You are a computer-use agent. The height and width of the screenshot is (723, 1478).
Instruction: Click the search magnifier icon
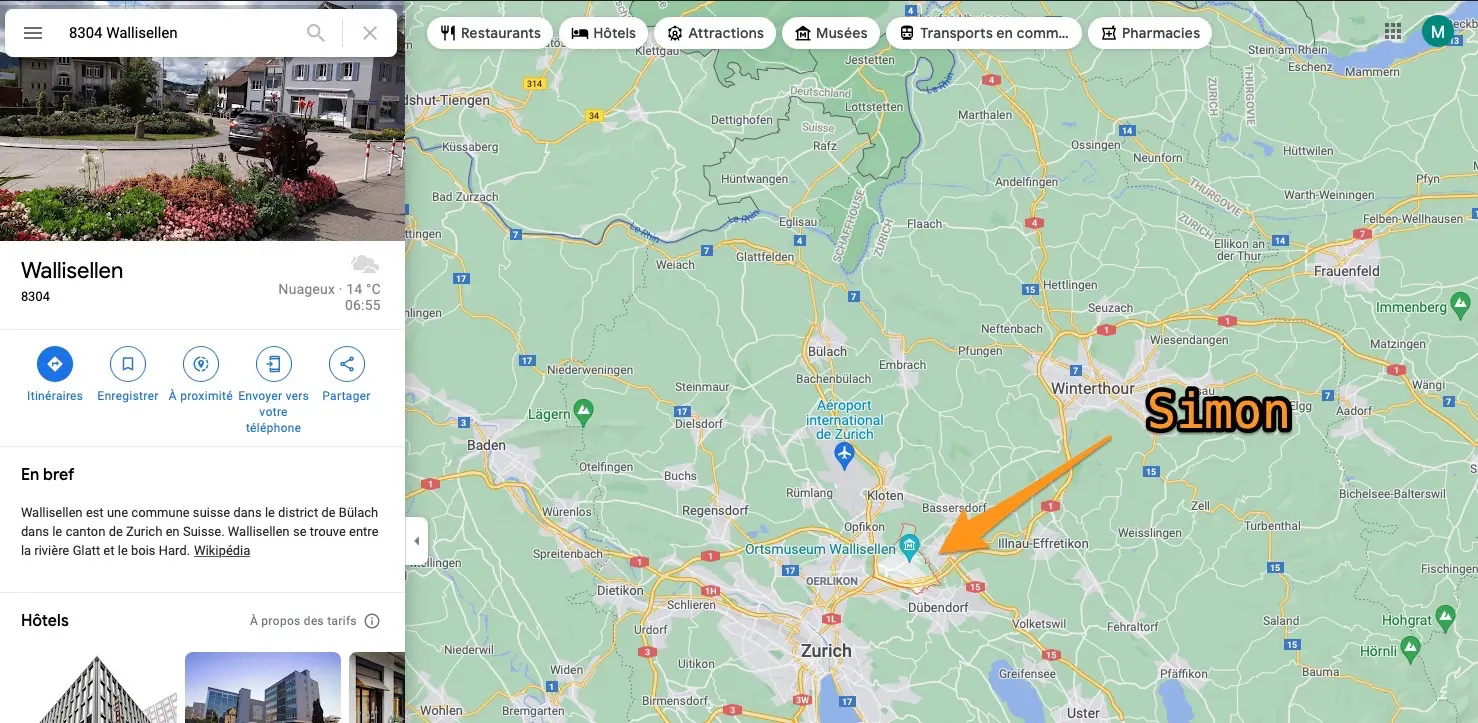click(316, 33)
